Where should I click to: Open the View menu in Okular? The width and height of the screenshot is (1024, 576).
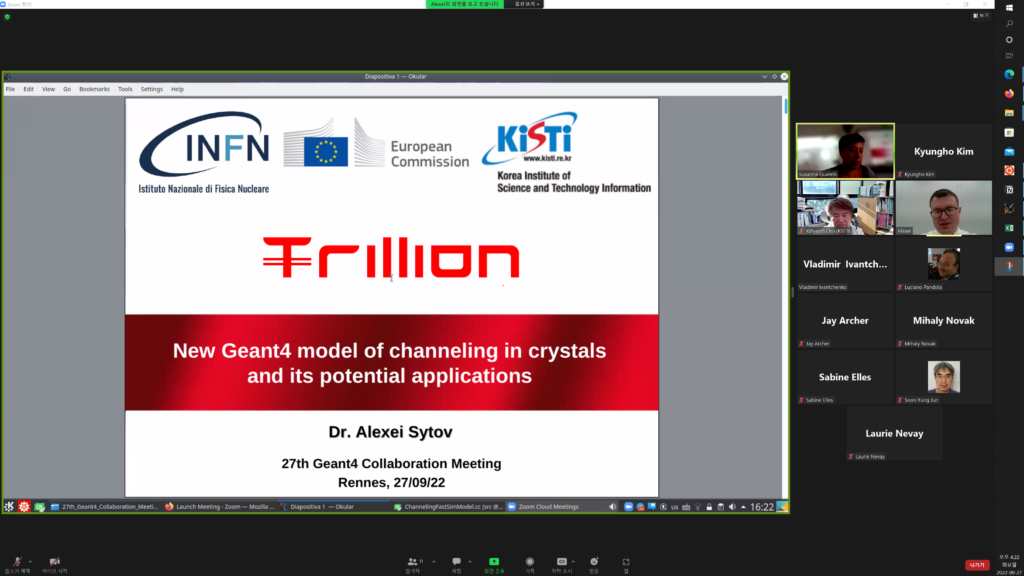pyautogui.click(x=48, y=89)
